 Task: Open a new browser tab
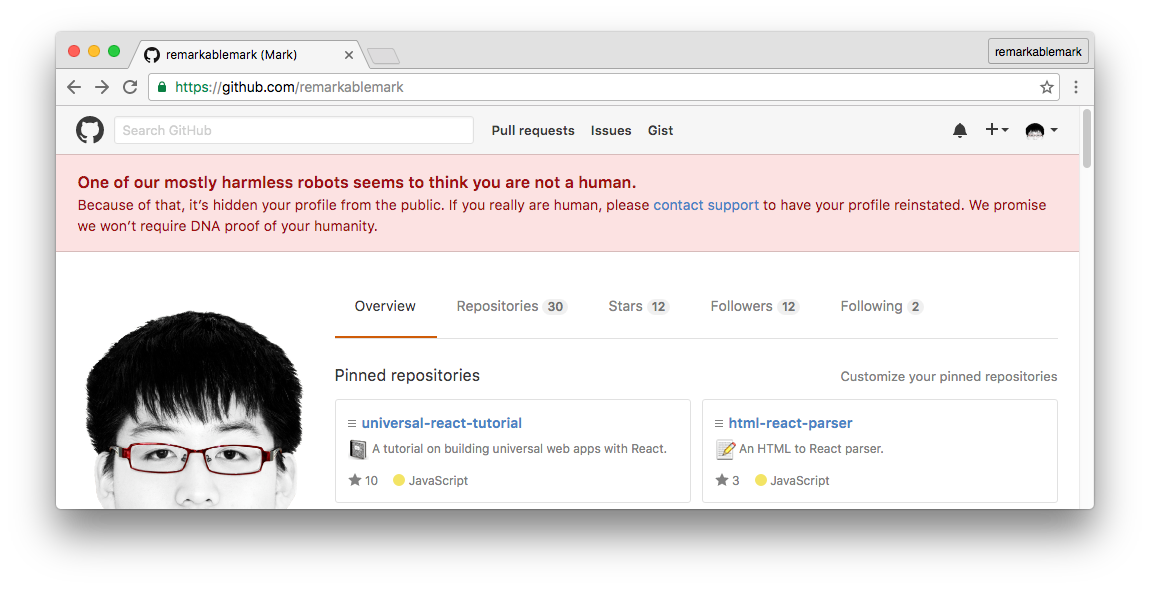pyautogui.click(x=383, y=56)
